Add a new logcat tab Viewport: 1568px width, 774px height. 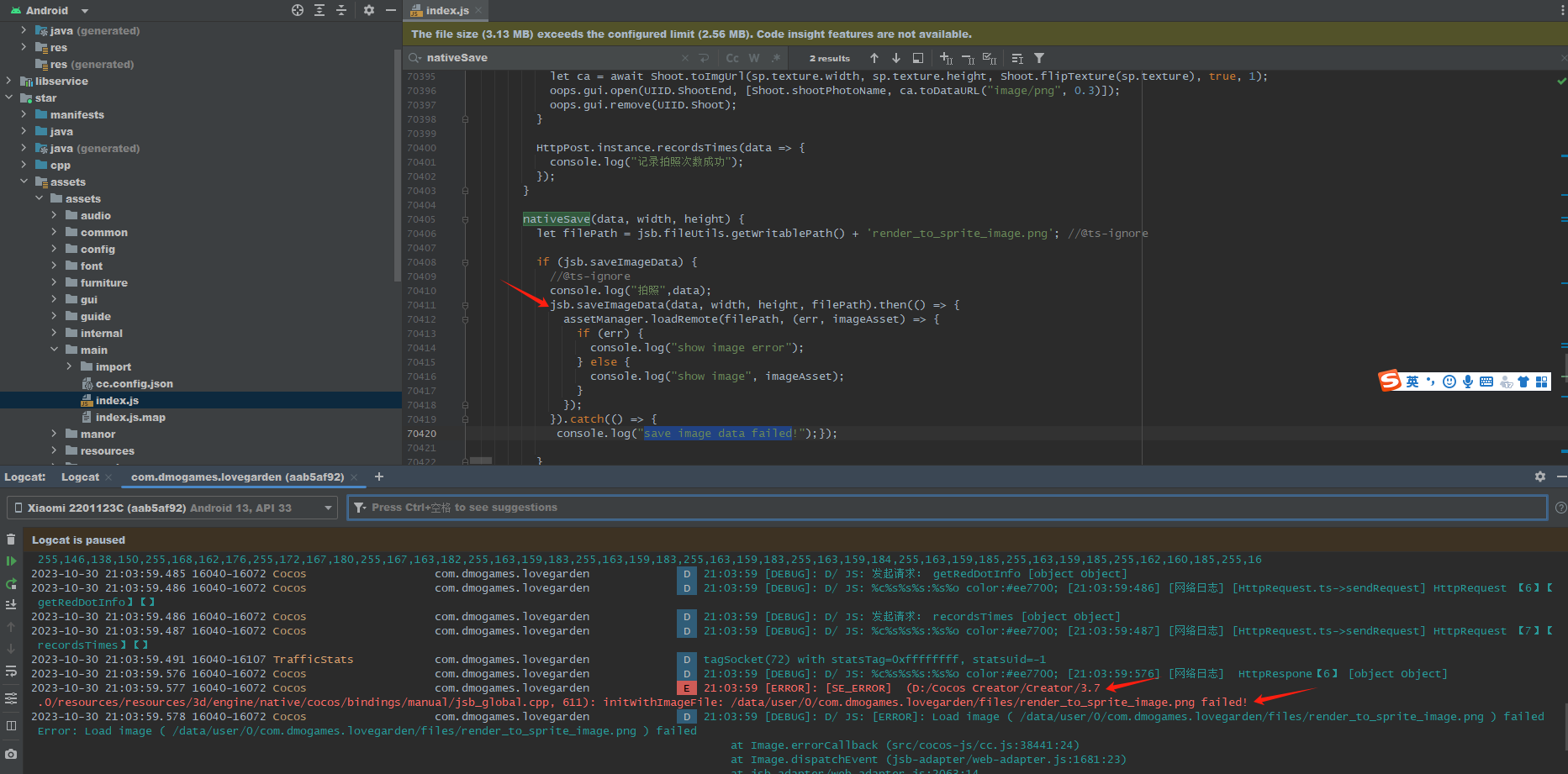point(379,477)
